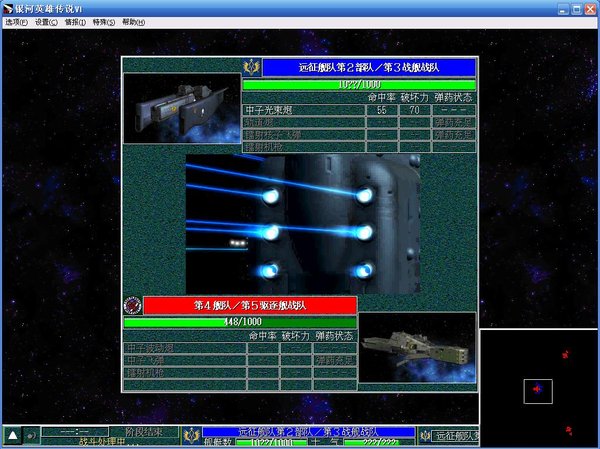The width and height of the screenshot is (600, 449).
Task: Click the 战斗处理中 status text
Action: [x=102, y=441]
